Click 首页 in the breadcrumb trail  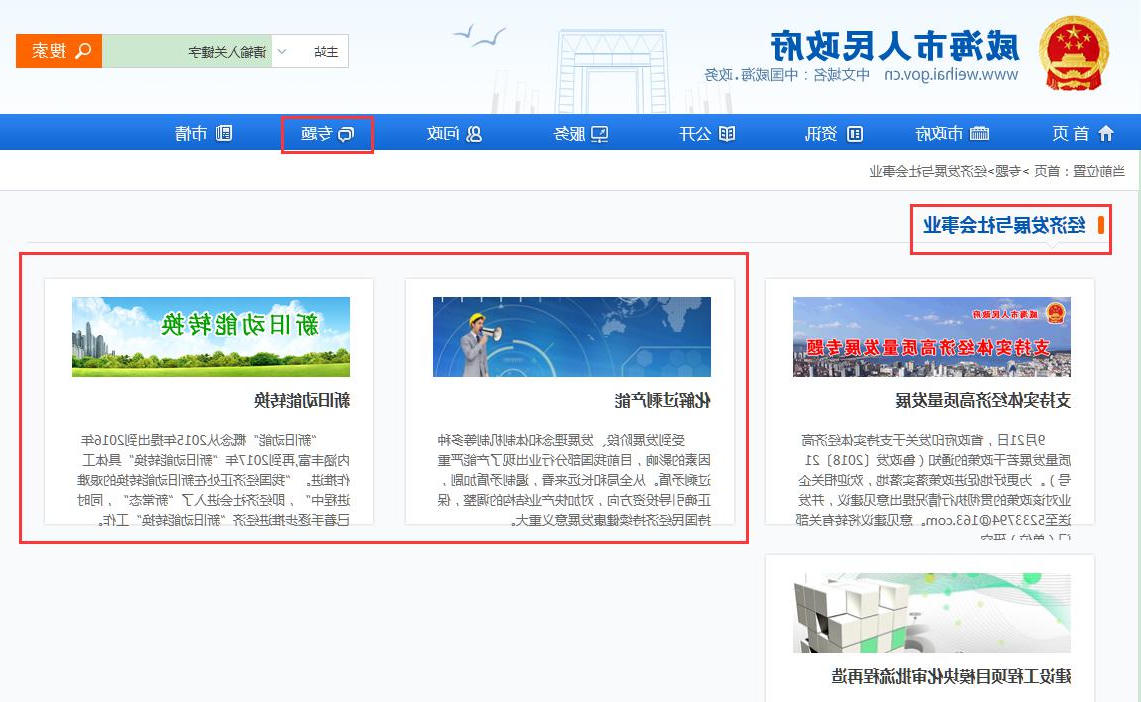tap(1047, 172)
